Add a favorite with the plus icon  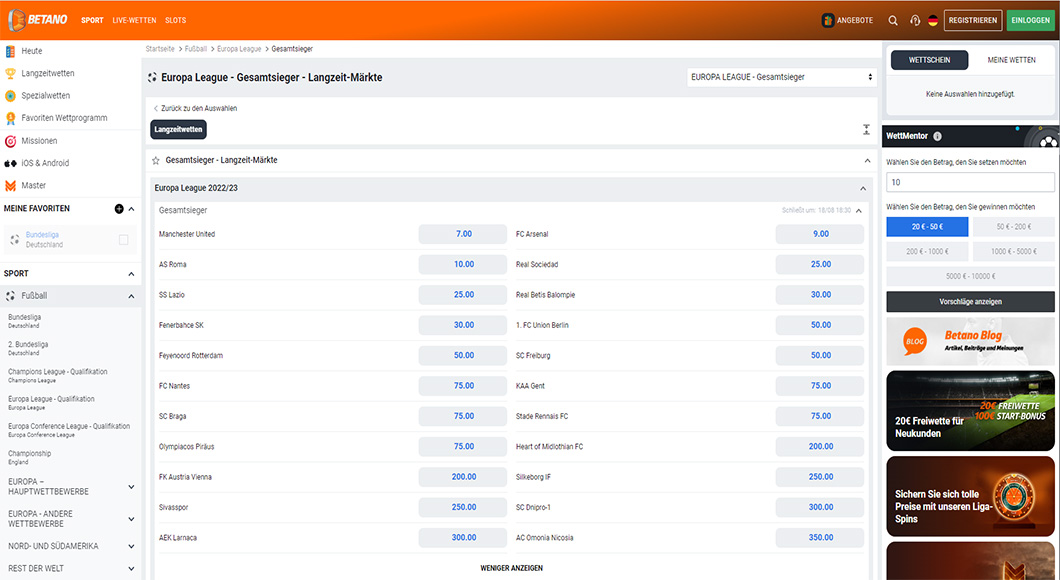[119, 209]
